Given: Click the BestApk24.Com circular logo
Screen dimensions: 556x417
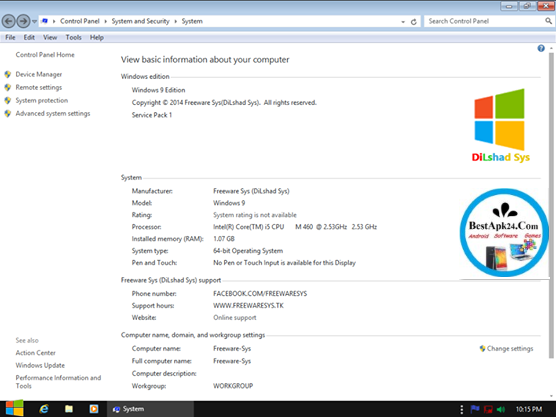Looking at the screenshot, I should coord(504,233).
